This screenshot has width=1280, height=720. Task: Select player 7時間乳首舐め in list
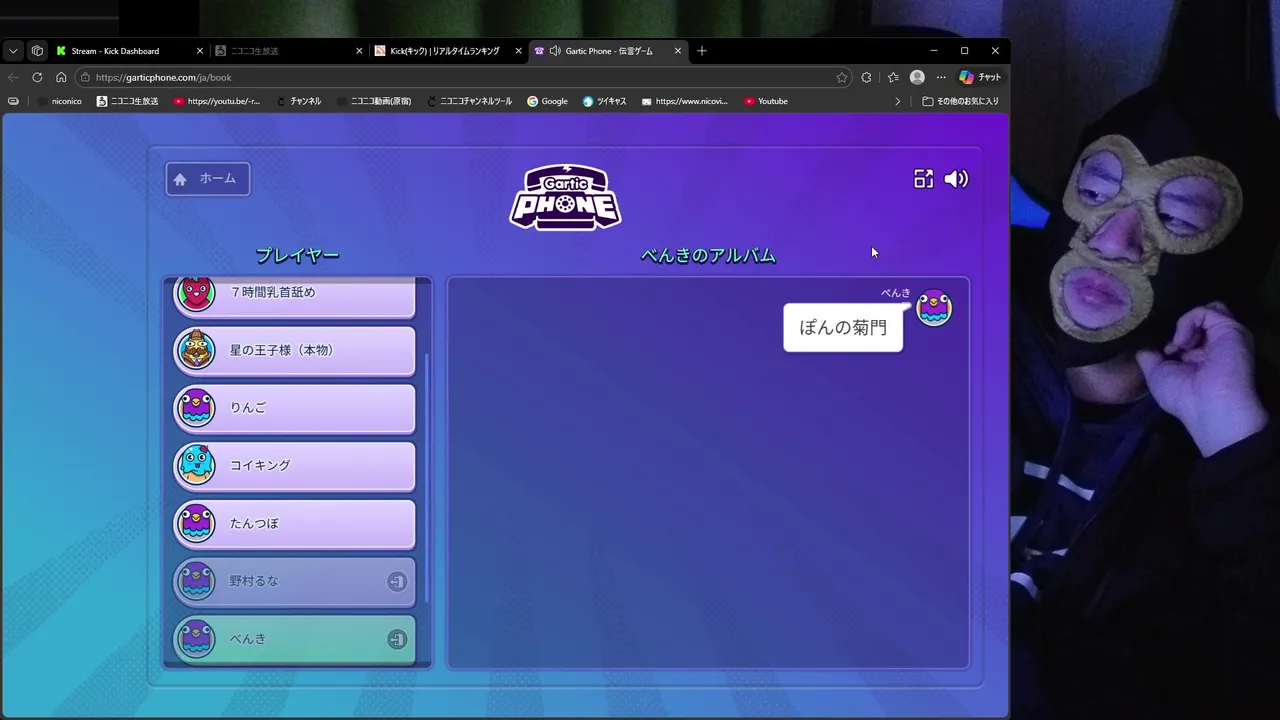(295, 295)
